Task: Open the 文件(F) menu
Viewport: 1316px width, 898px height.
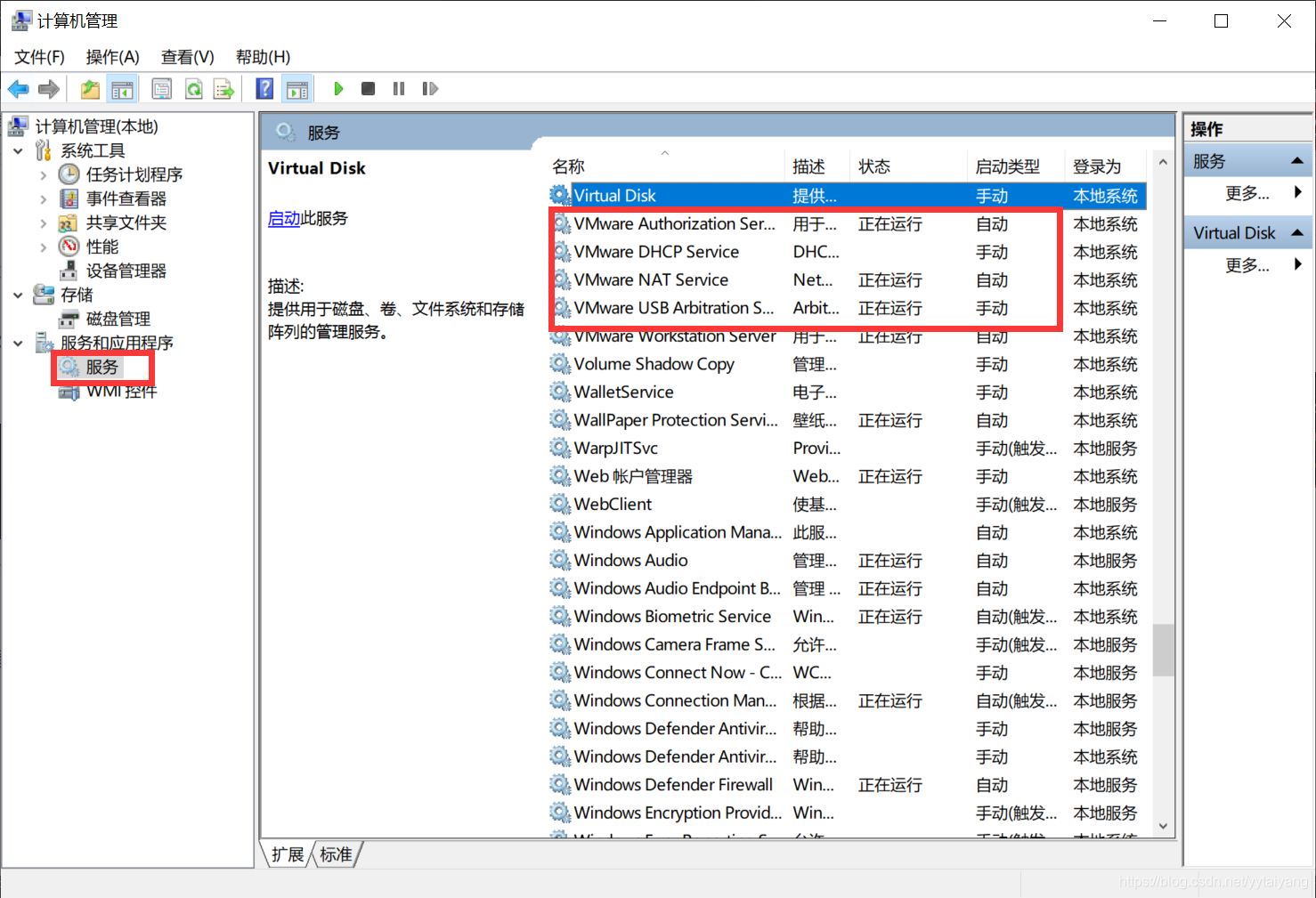Action: (x=39, y=57)
